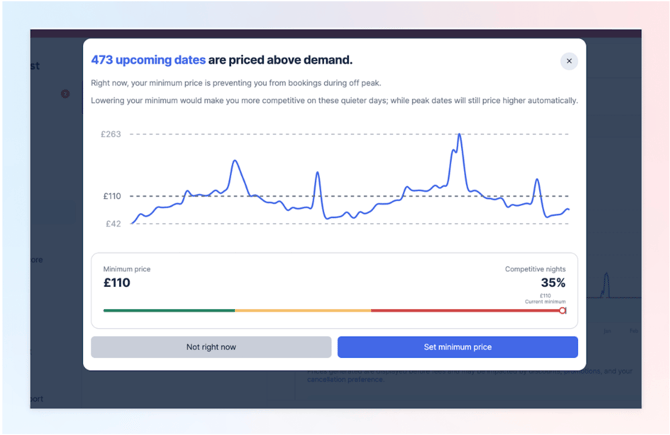670x435 pixels.
Task: Click the highest peak on the price chart
Action: point(459,135)
